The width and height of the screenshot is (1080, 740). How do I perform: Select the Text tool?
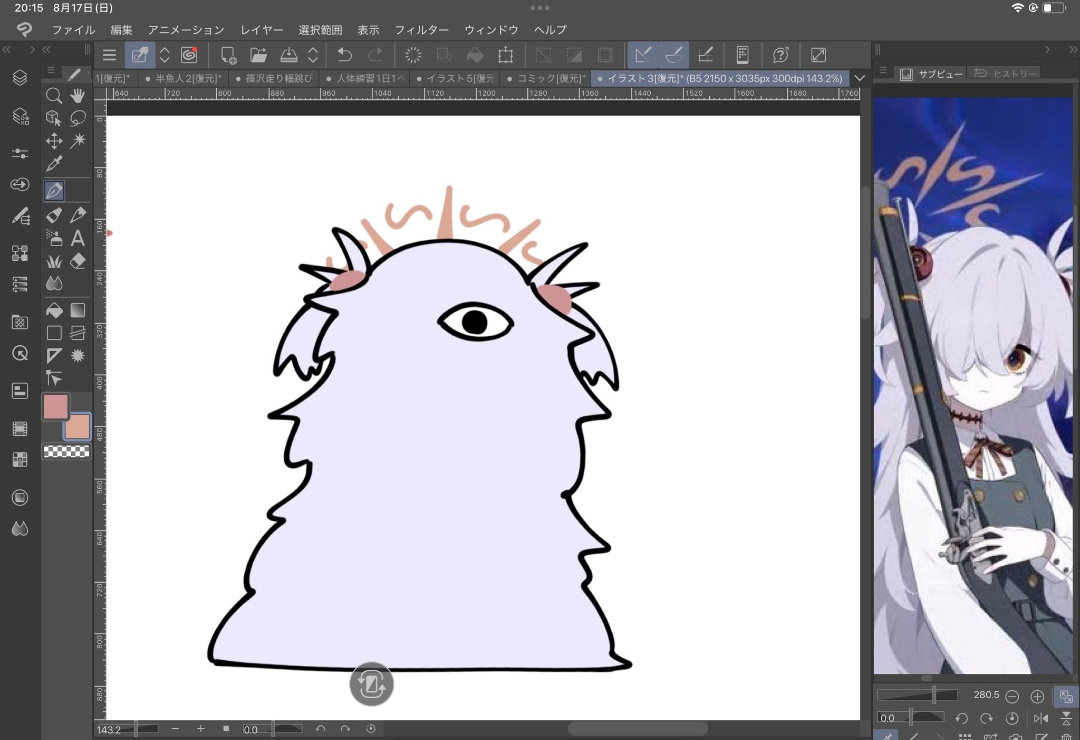(77, 238)
